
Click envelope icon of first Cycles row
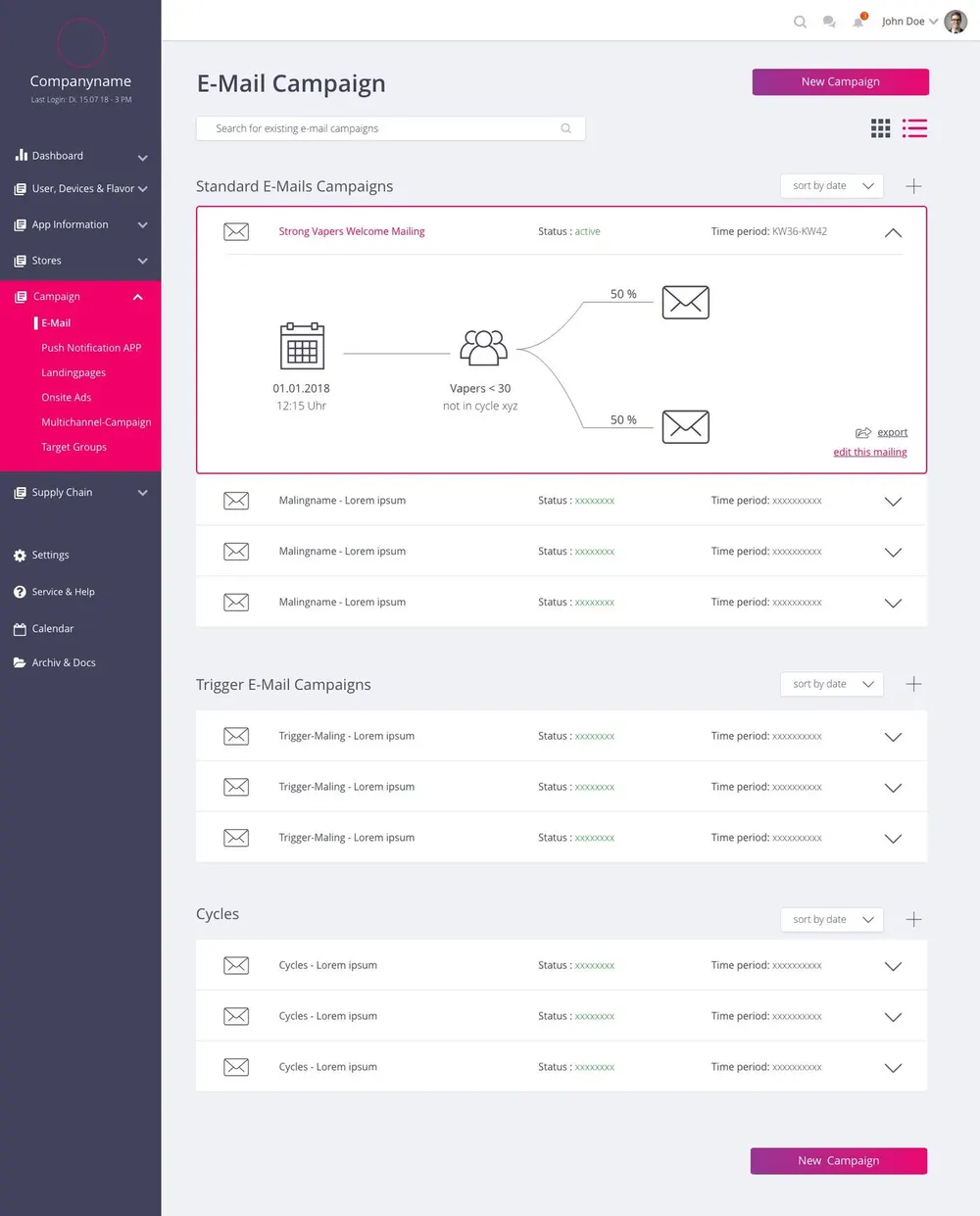tap(236, 965)
